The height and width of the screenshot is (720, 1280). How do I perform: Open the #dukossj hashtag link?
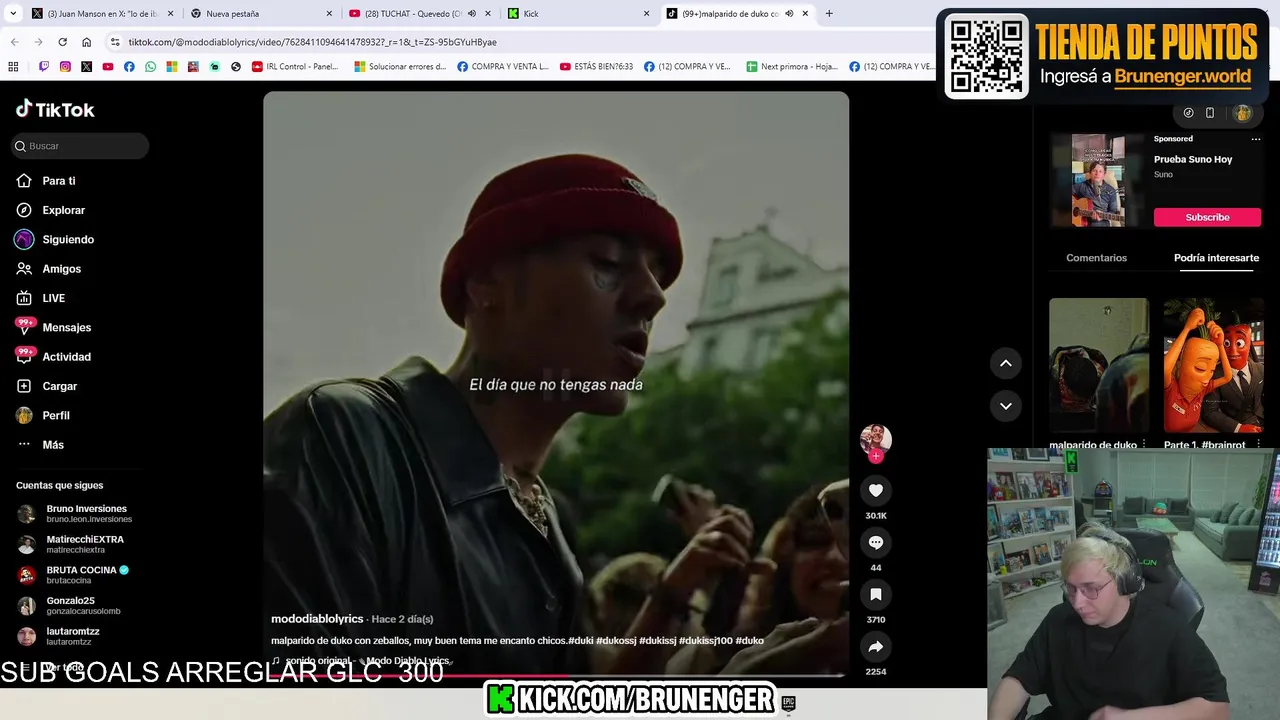click(616, 640)
